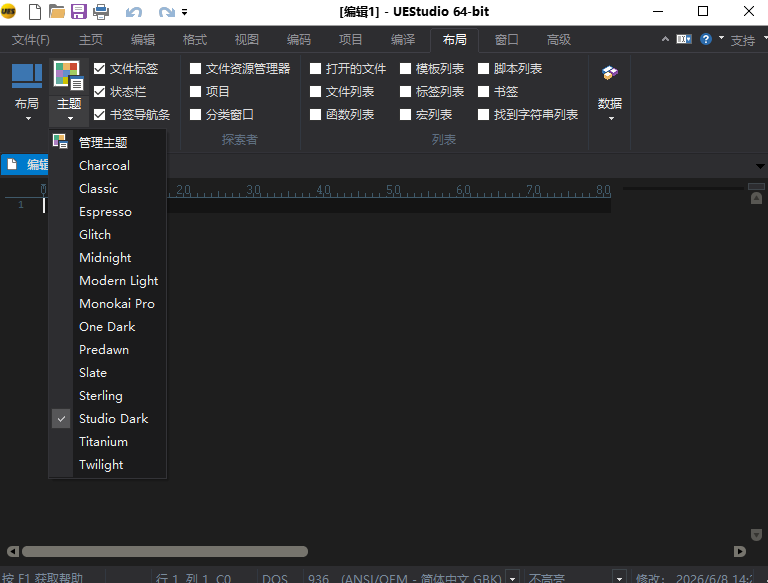Viewport: 768px width, 583px height.
Task: Open the 布局 layout button in ribbon
Action: (27, 91)
